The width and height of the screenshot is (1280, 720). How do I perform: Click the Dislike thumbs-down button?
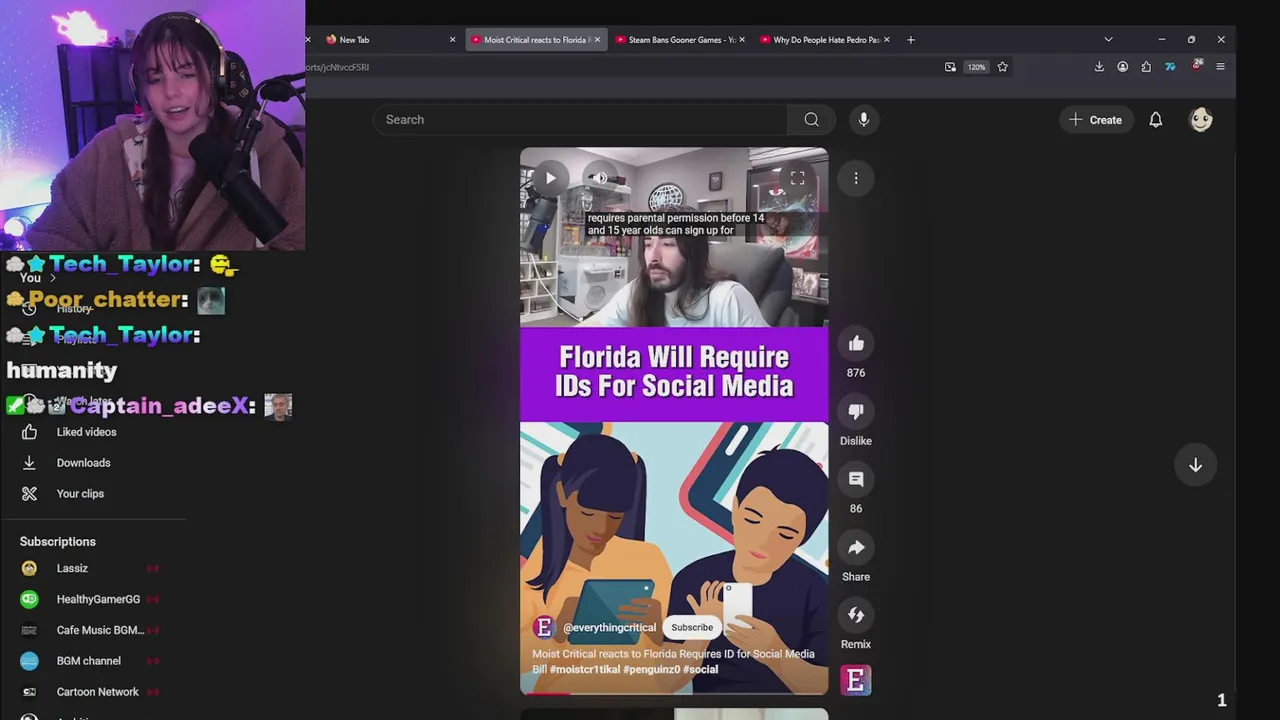coord(856,412)
